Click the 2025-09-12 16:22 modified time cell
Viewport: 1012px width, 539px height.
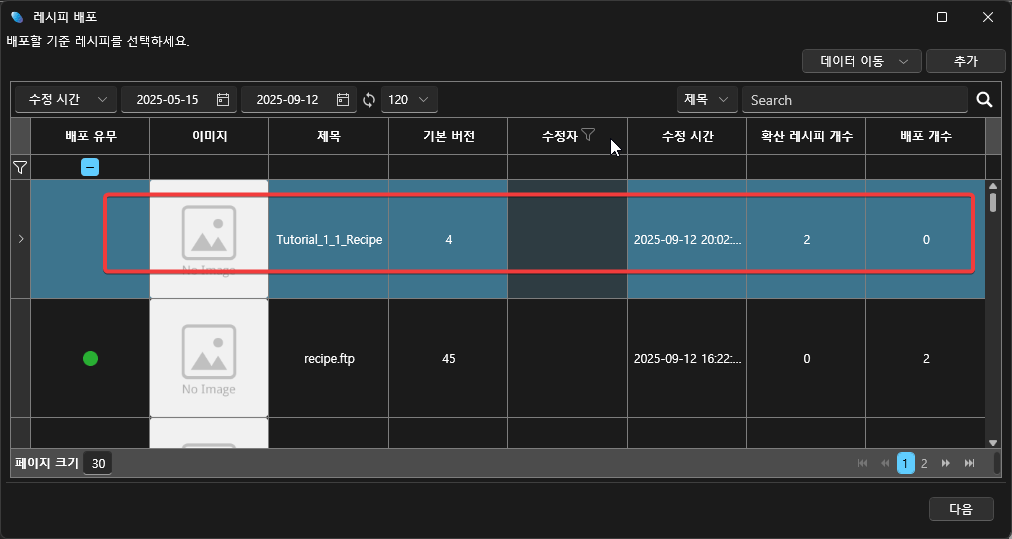pyautogui.click(x=687, y=358)
